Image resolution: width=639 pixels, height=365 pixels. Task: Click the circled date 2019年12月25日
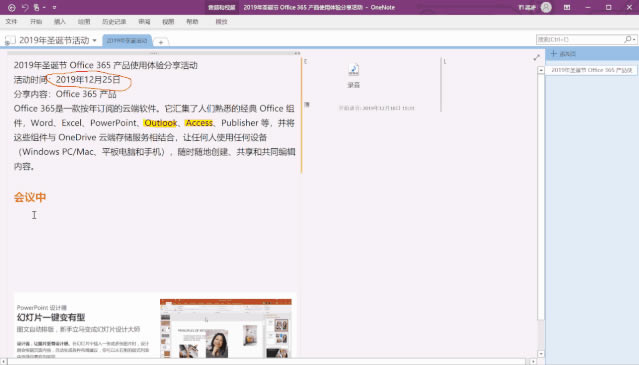88,80
